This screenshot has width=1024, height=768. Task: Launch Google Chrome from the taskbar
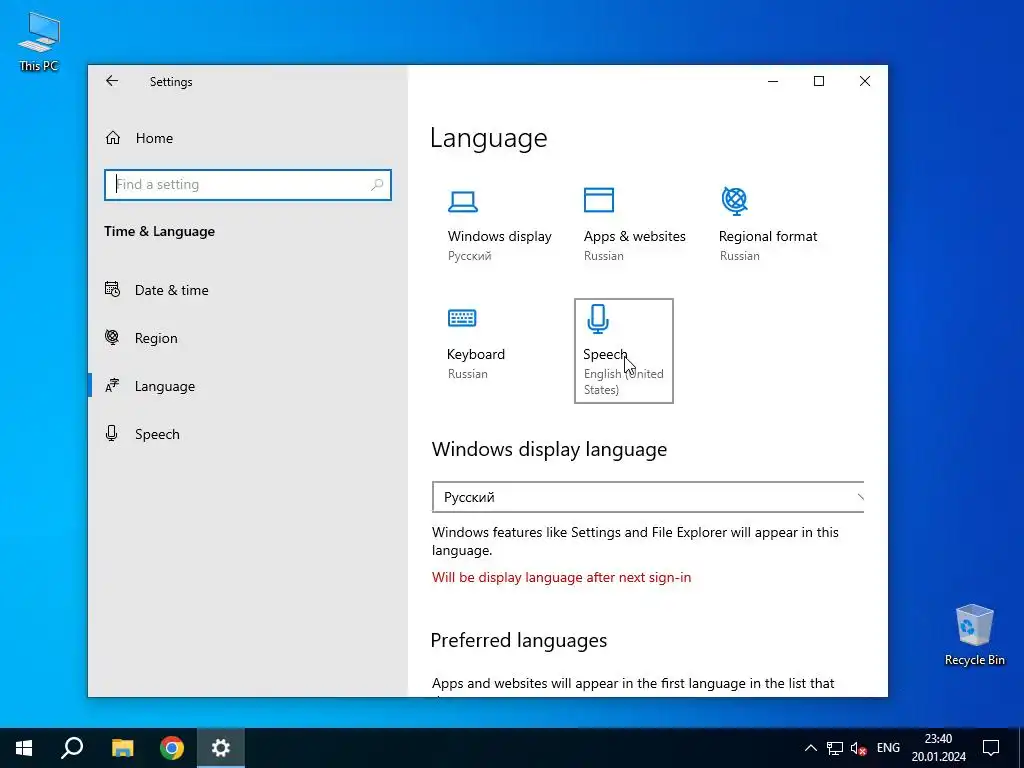172,748
